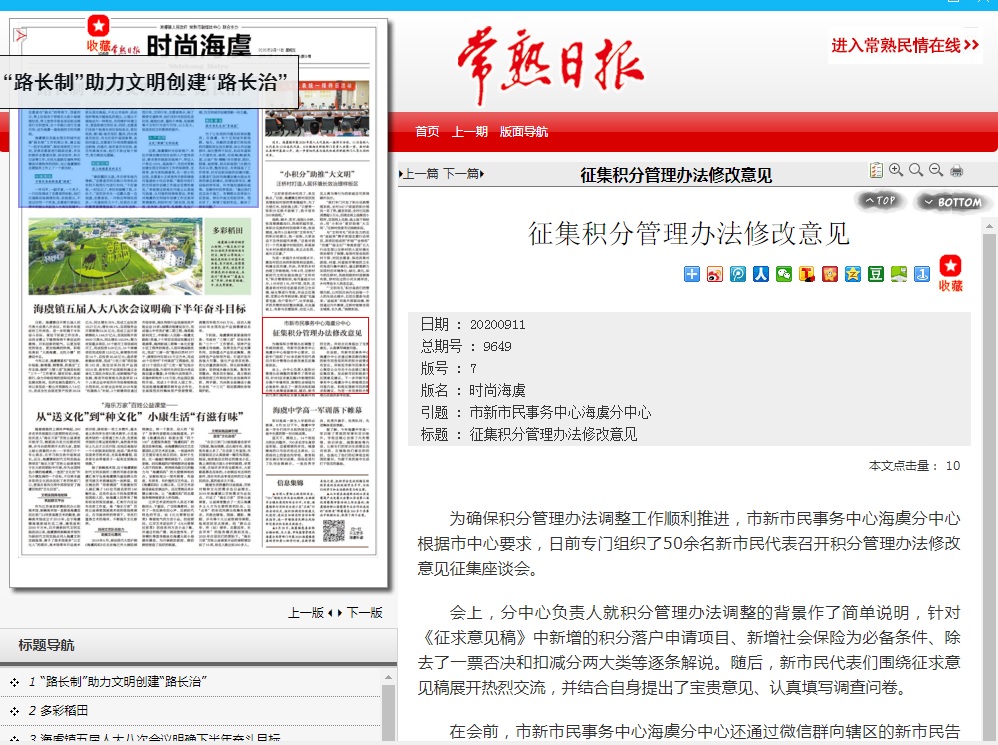Share the article to Sina Weibo
This screenshot has height=745, width=998.
coord(715,274)
